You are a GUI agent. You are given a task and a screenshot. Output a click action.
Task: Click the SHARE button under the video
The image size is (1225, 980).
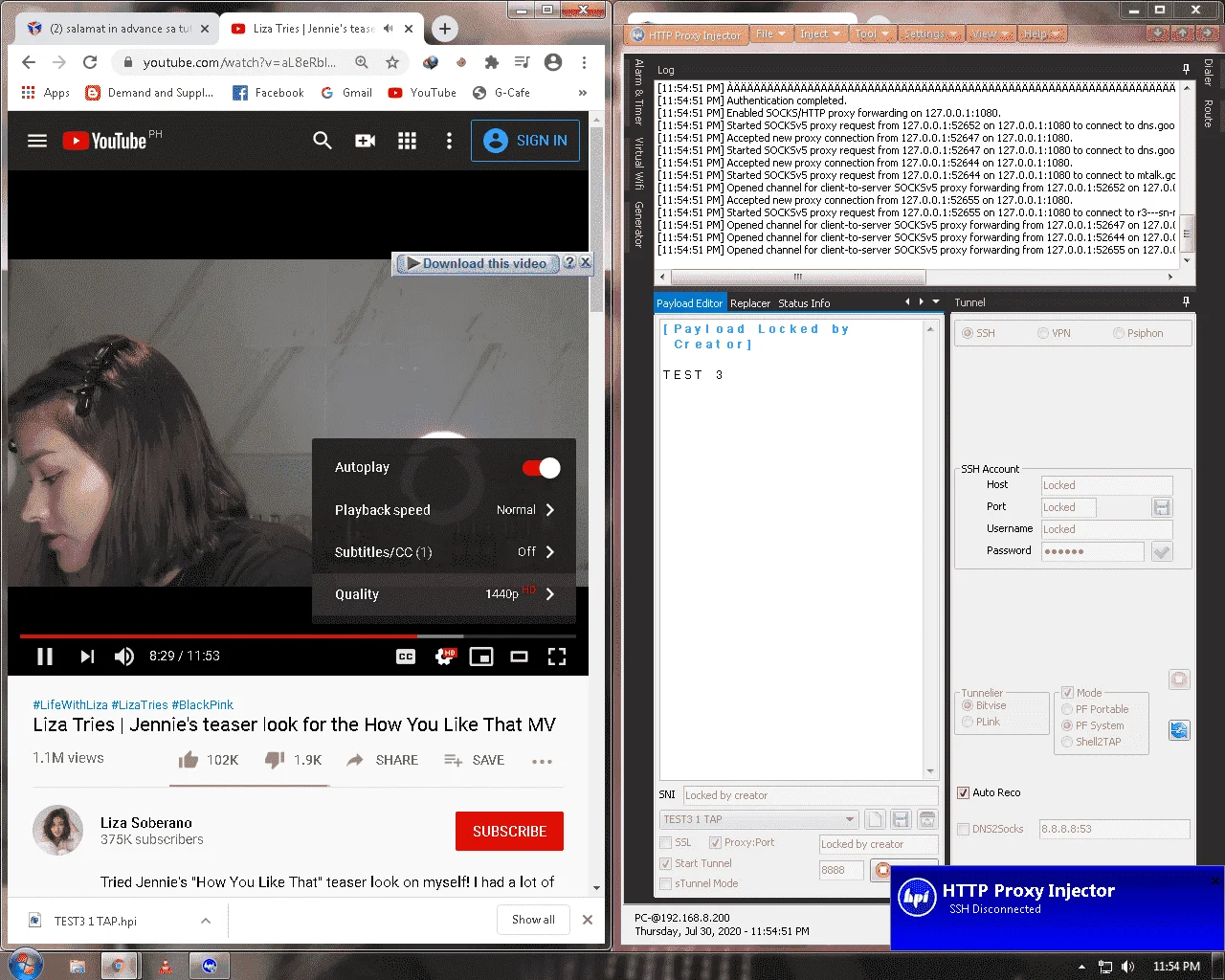tap(382, 760)
